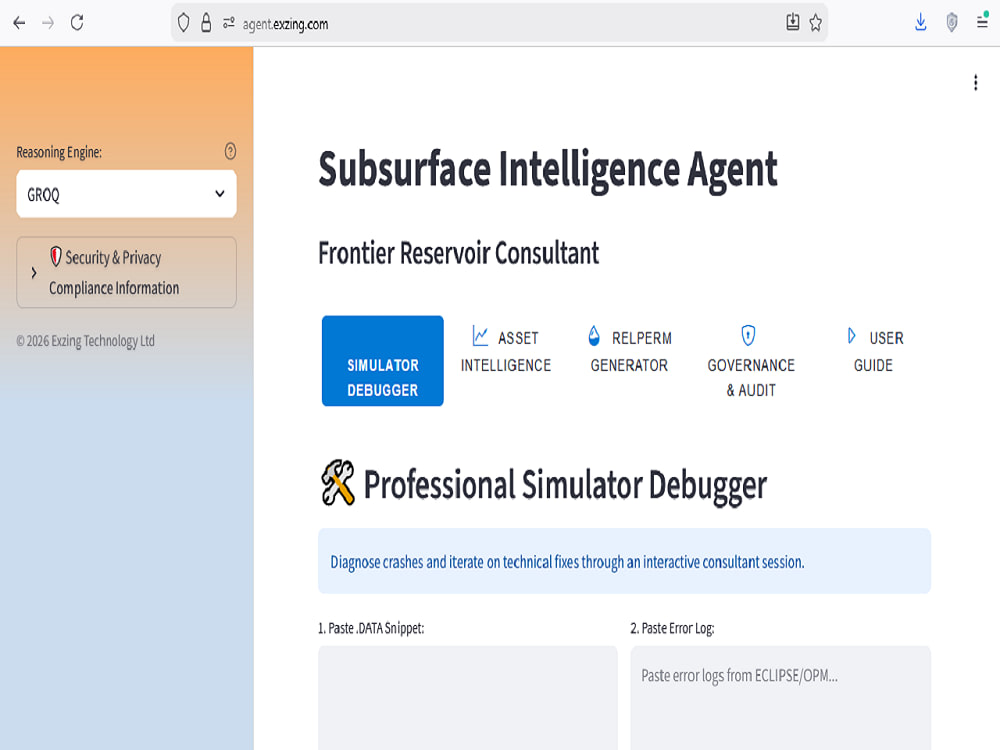Switch to Governance & Audit tab
The height and width of the screenshot is (750, 1000).
pos(751,361)
